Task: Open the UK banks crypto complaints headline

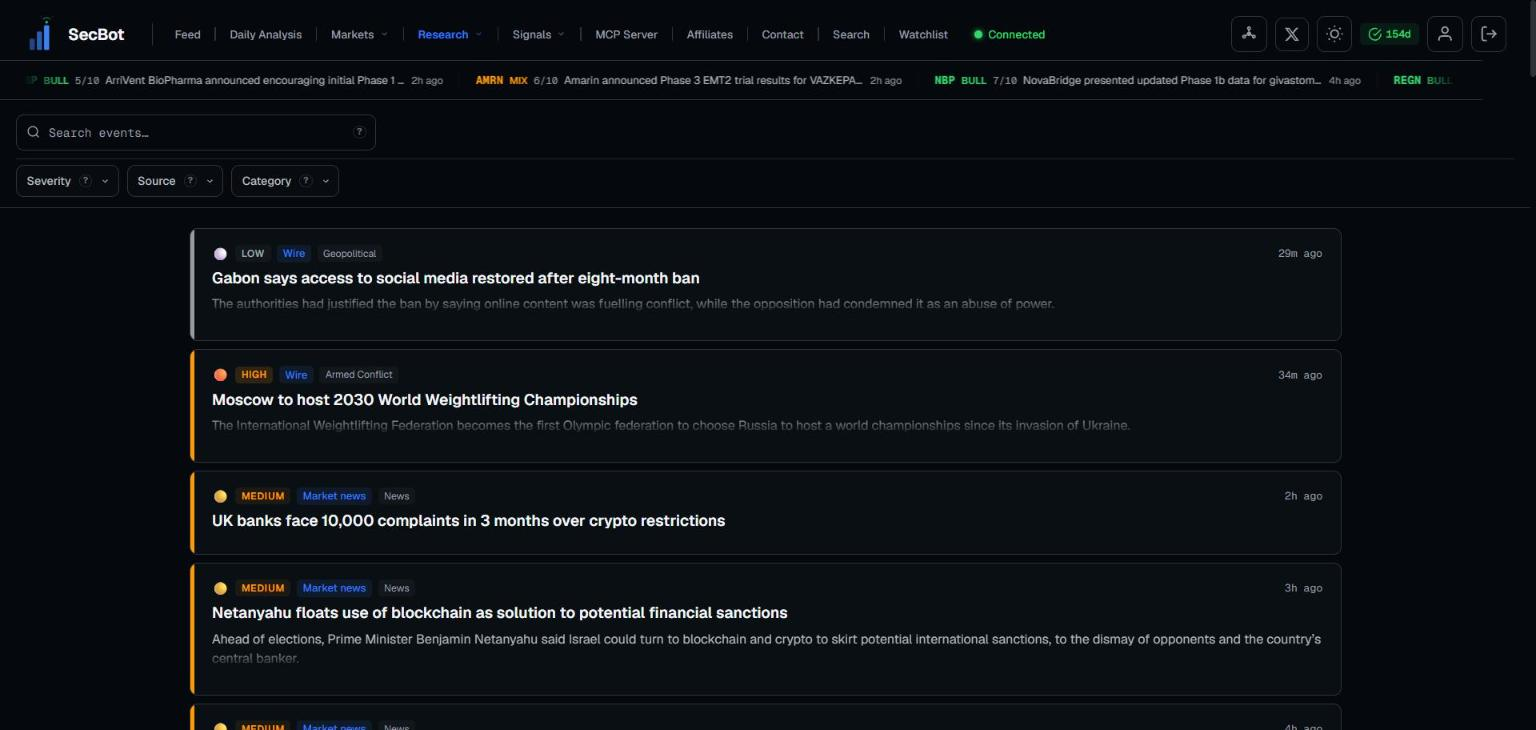Action: click(x=468, y=521)
